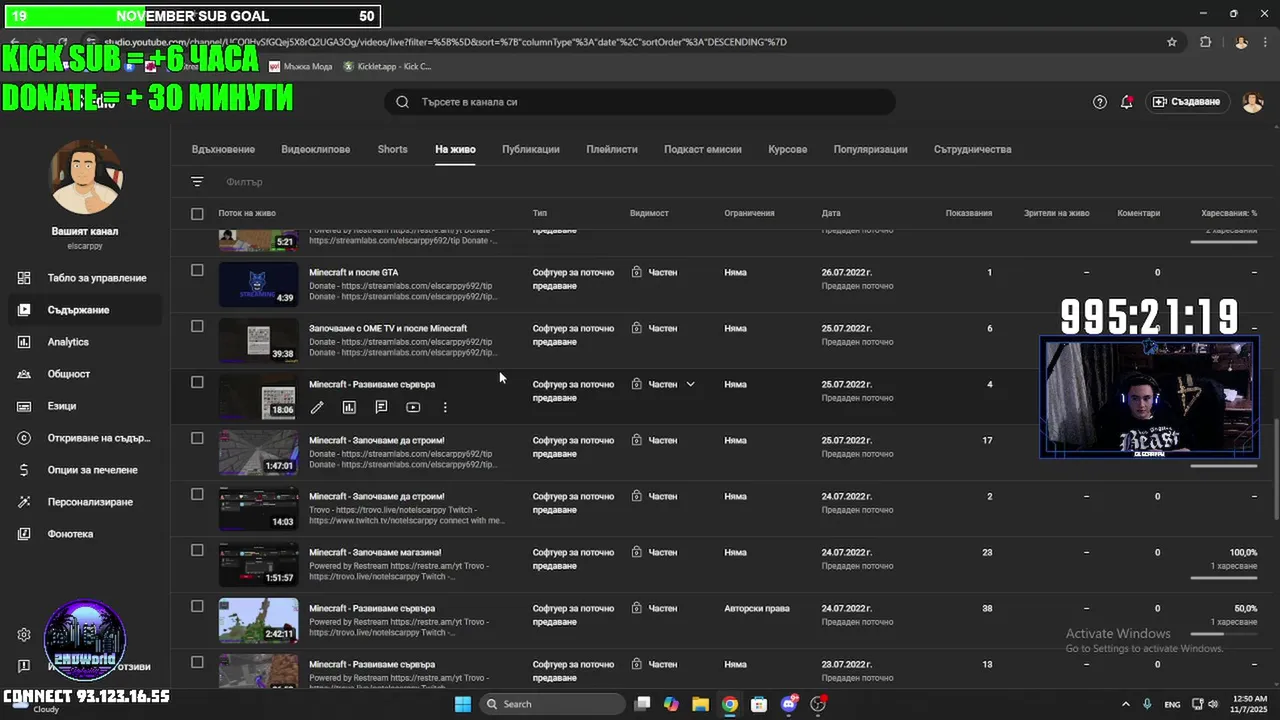Click the Windows Start button
The image size is (1280, 720).
tap(463, 704)
